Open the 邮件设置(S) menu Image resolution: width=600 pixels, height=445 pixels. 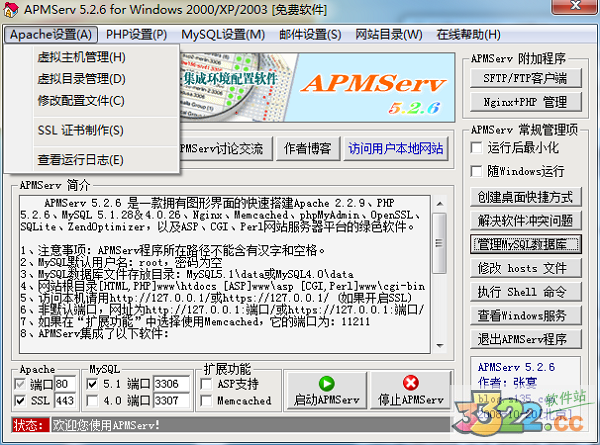tap(310, 35)
